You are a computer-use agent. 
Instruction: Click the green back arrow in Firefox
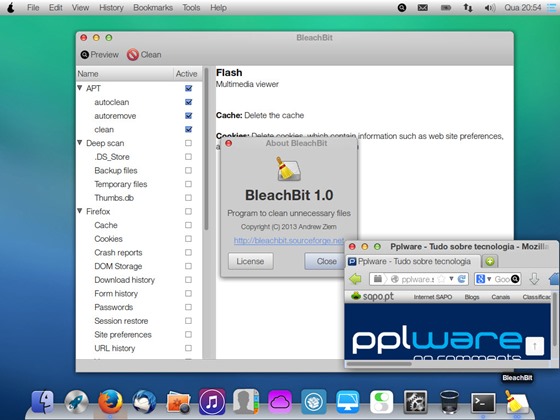pos(355,279)
